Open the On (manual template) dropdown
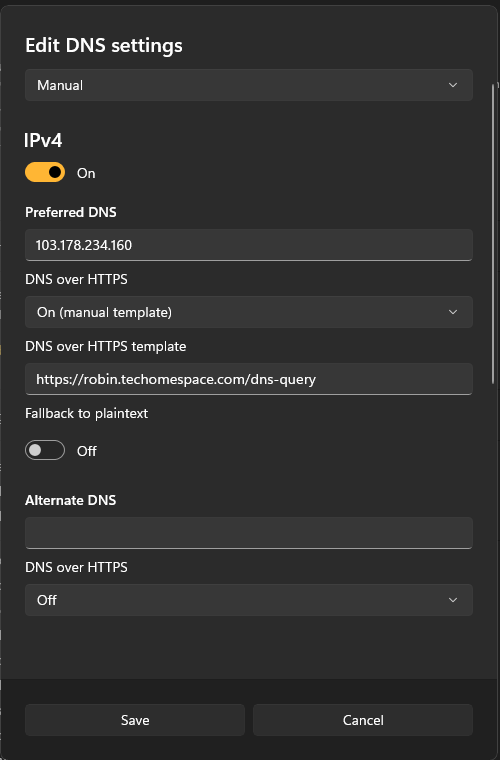This screenshot has width=500, height=760. (x=249, y=312)
